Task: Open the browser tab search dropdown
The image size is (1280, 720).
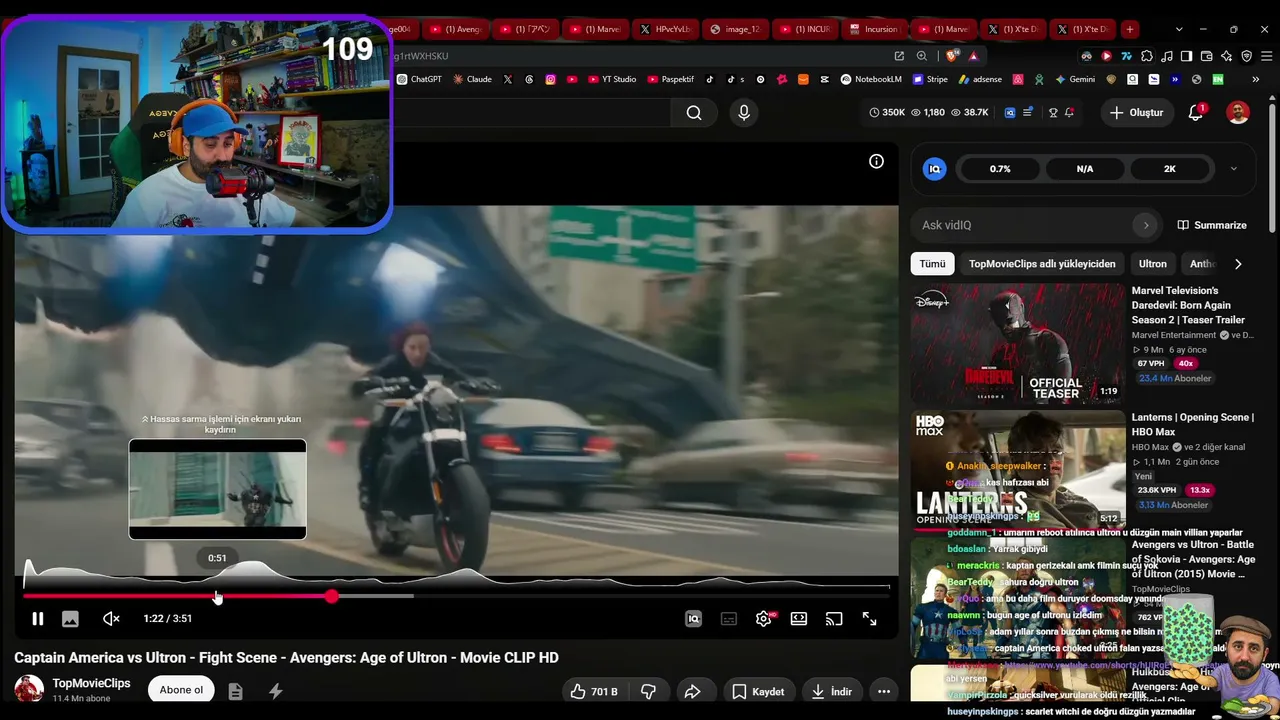Action: [1179, 29]
